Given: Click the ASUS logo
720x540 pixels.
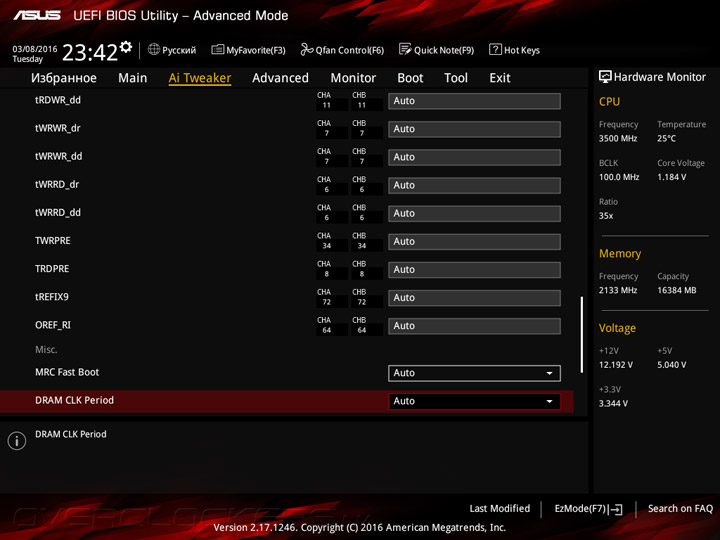Looking at the screenshot, I should pos(37,16).
